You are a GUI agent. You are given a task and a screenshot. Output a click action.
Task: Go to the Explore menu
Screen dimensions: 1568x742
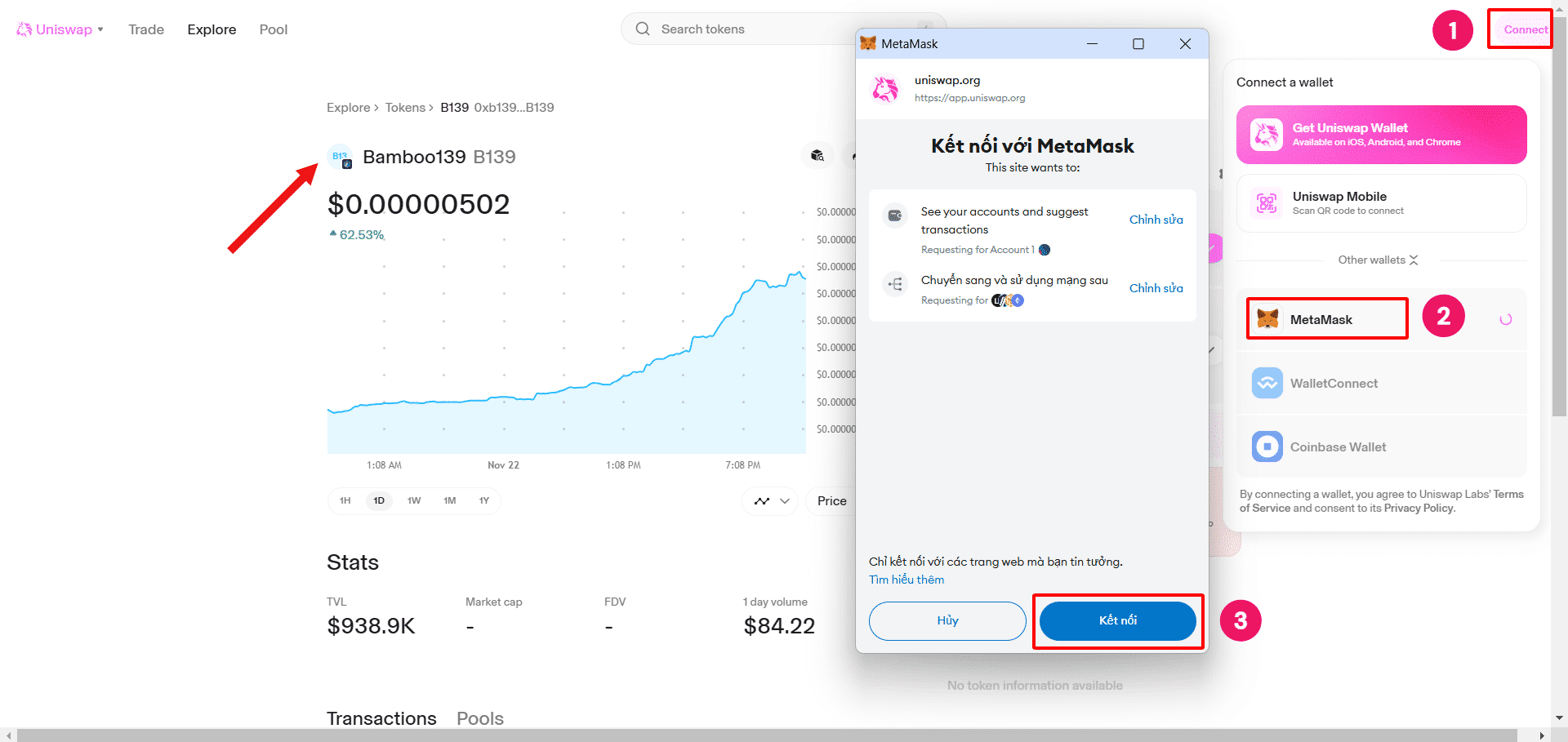[x=212, y=29]
